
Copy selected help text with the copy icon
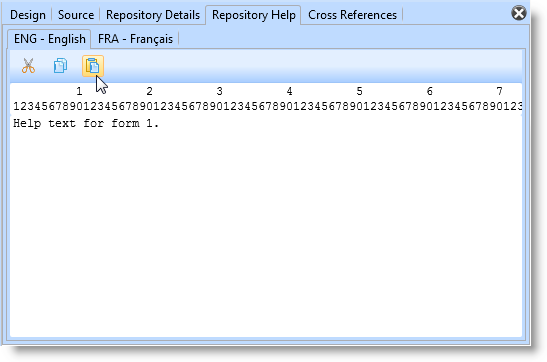click(x=60, y=66)
